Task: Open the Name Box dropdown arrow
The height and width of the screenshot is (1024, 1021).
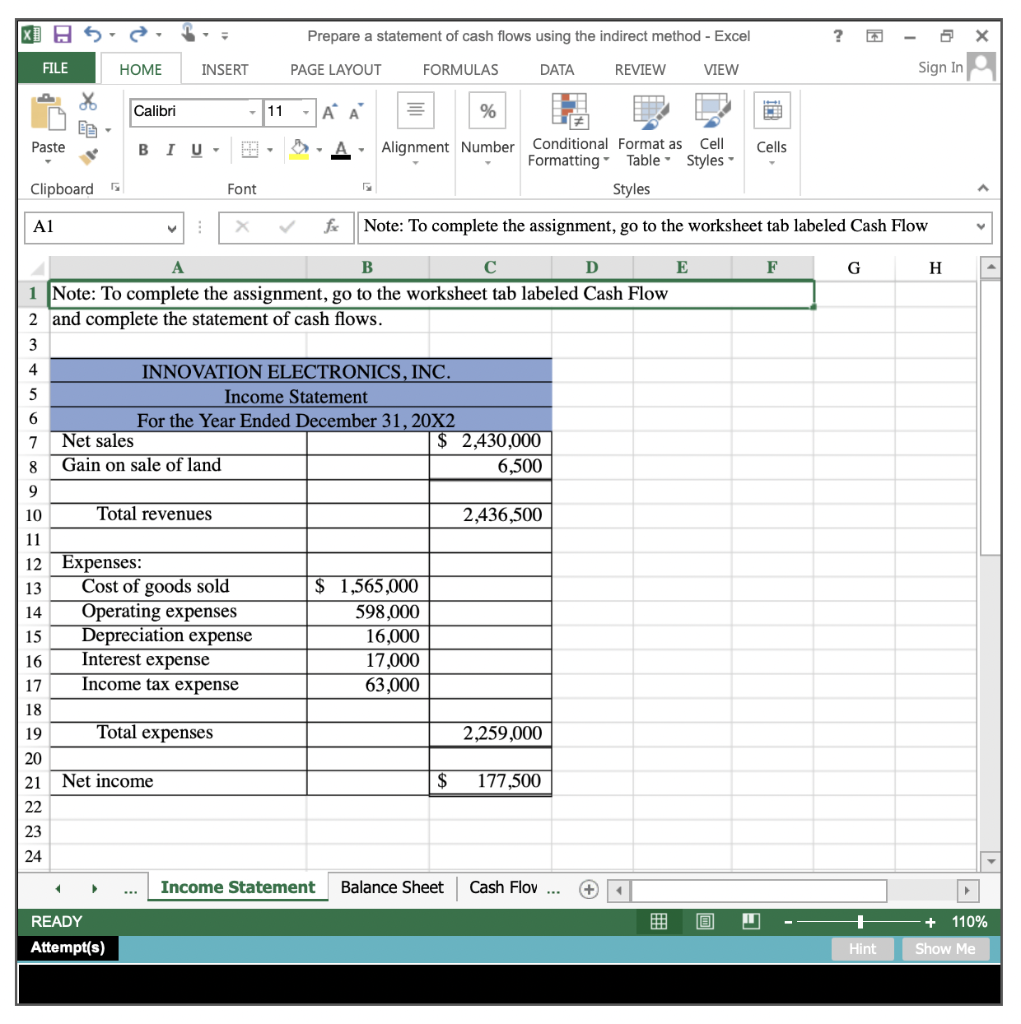Action: tap(172, 229)
